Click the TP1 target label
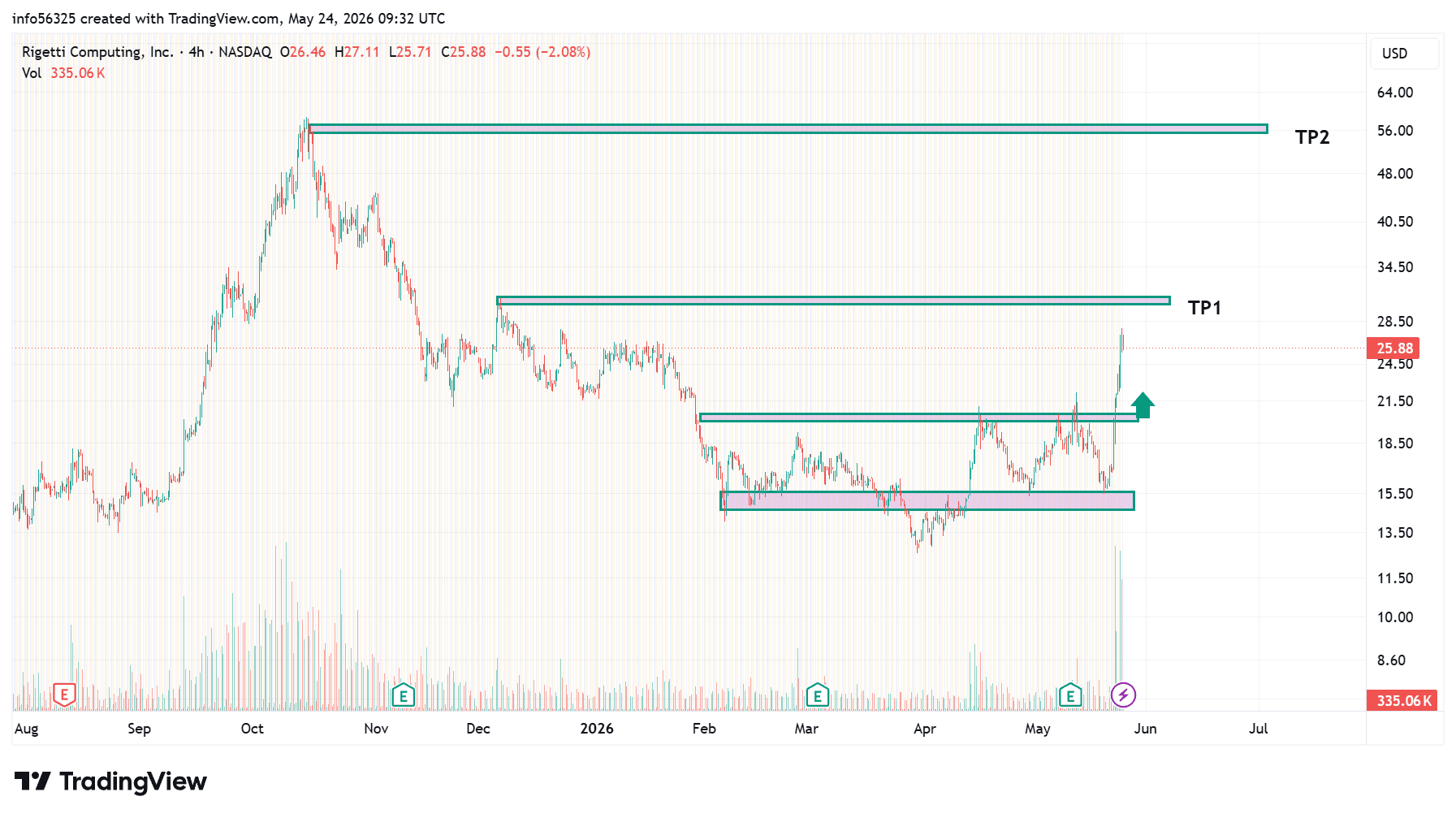 click(x=1204, y=308)
